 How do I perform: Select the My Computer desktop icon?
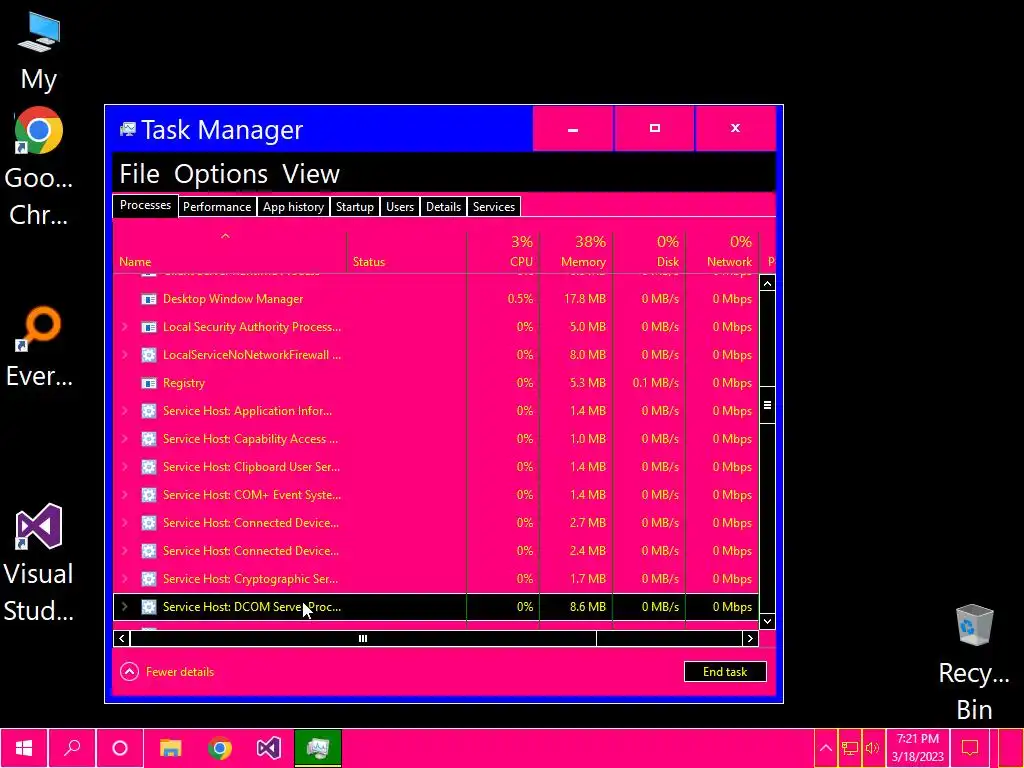pos(39,52)
